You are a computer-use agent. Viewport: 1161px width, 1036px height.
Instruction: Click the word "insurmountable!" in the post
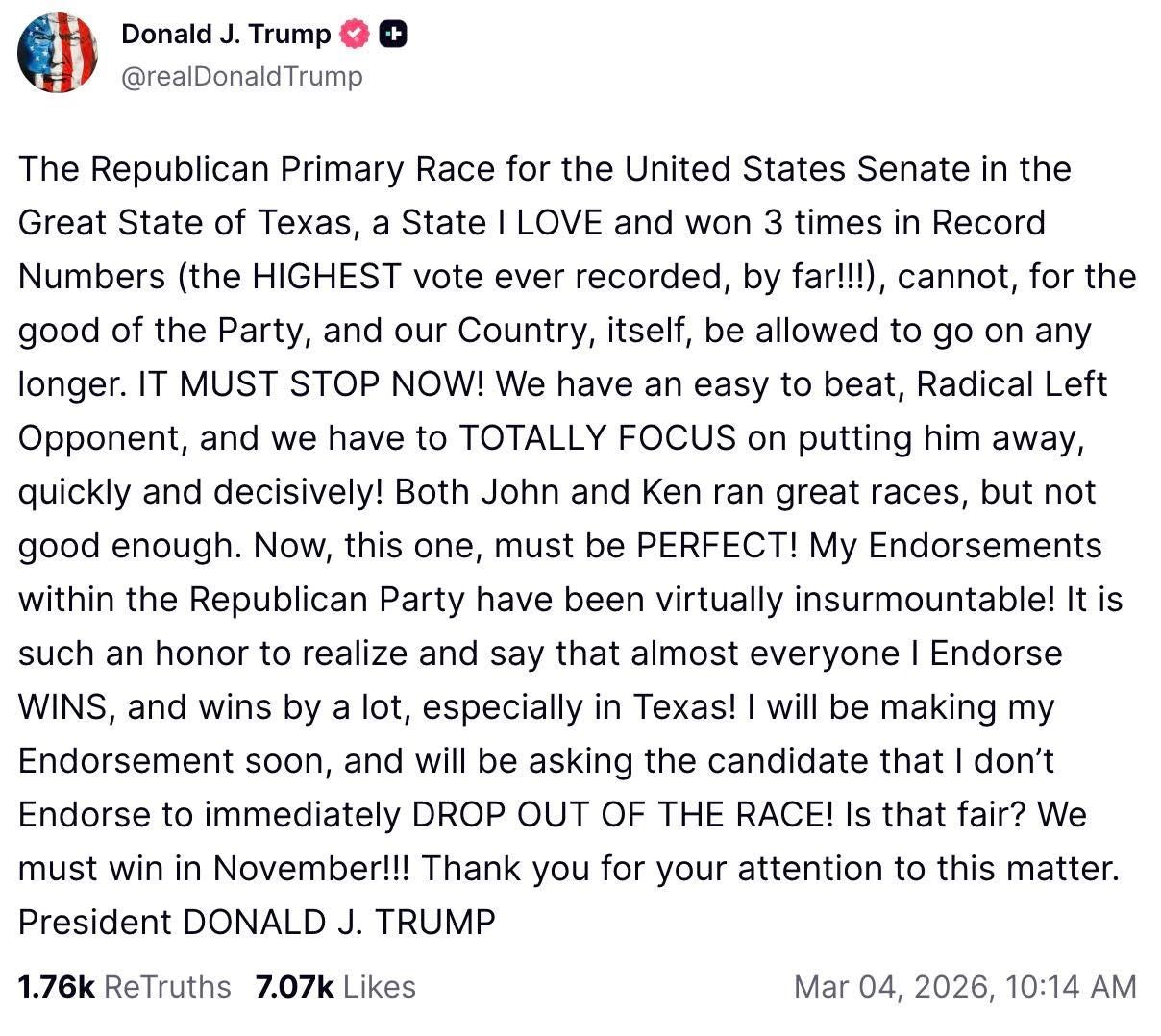[925, 600]
